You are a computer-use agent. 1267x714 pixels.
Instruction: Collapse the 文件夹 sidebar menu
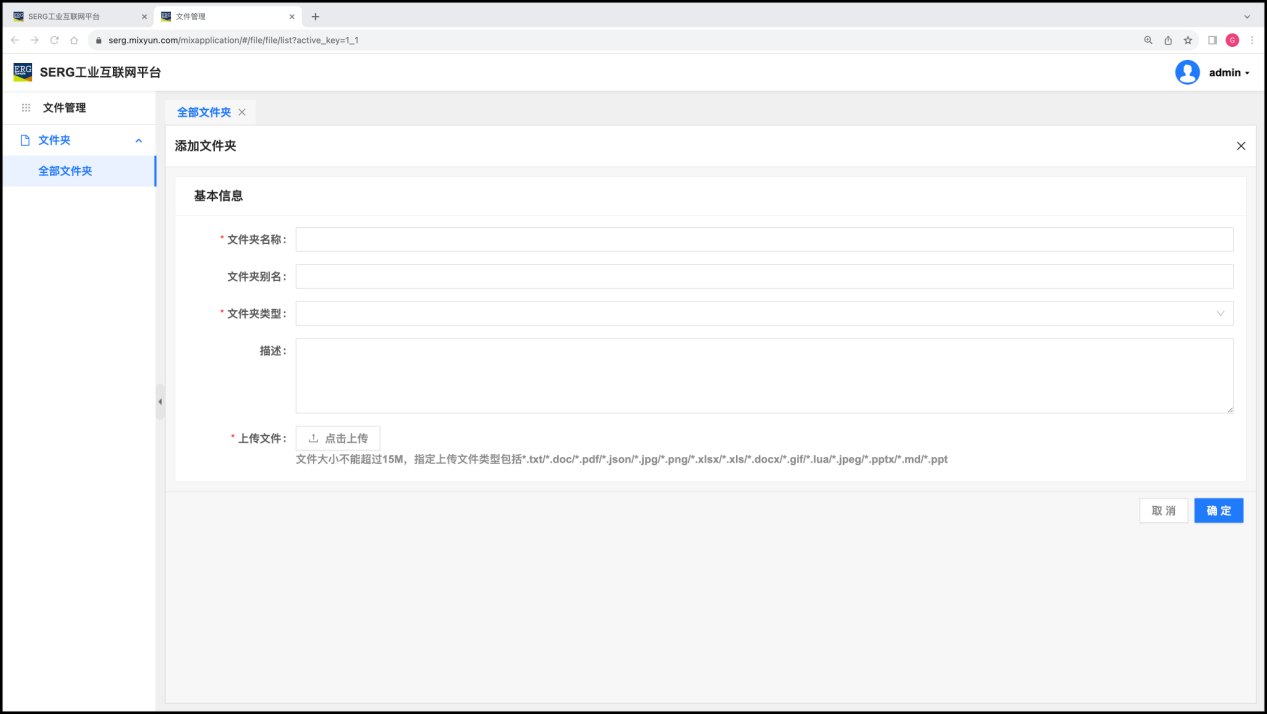(138, 141)
